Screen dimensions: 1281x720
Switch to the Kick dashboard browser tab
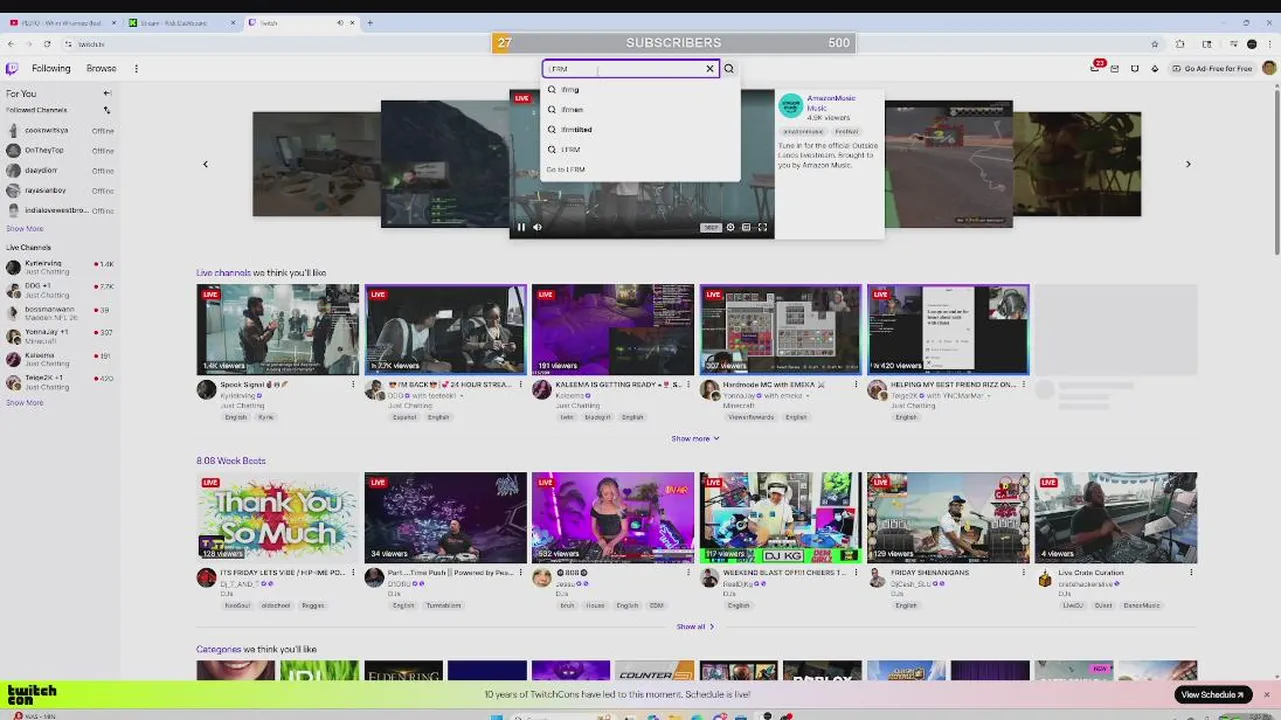tap(180, 22)
